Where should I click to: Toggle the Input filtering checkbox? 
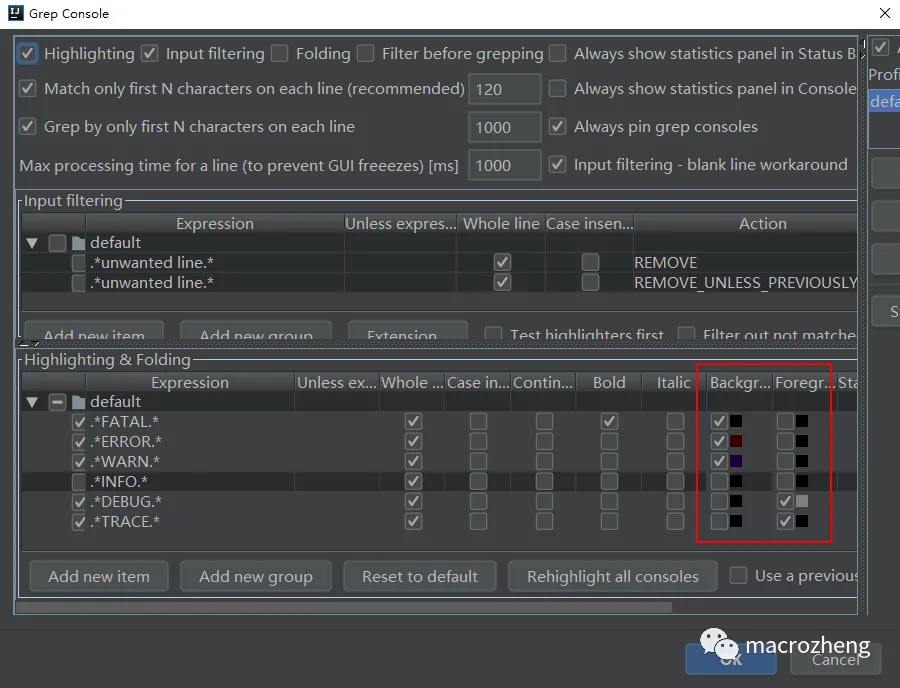tap(149, 53)
